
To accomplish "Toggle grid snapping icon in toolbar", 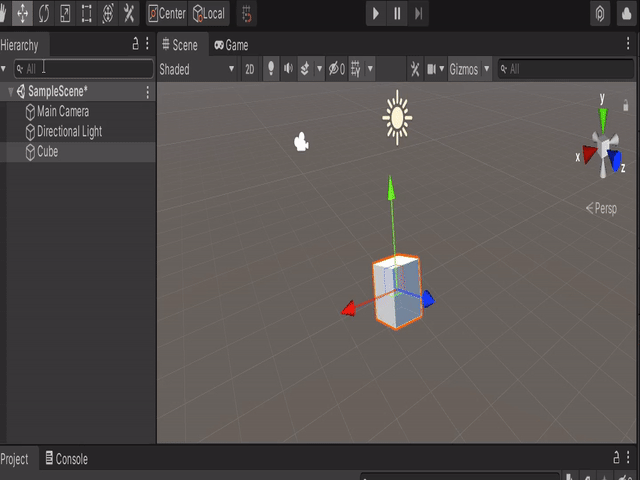I will (247, 13).
